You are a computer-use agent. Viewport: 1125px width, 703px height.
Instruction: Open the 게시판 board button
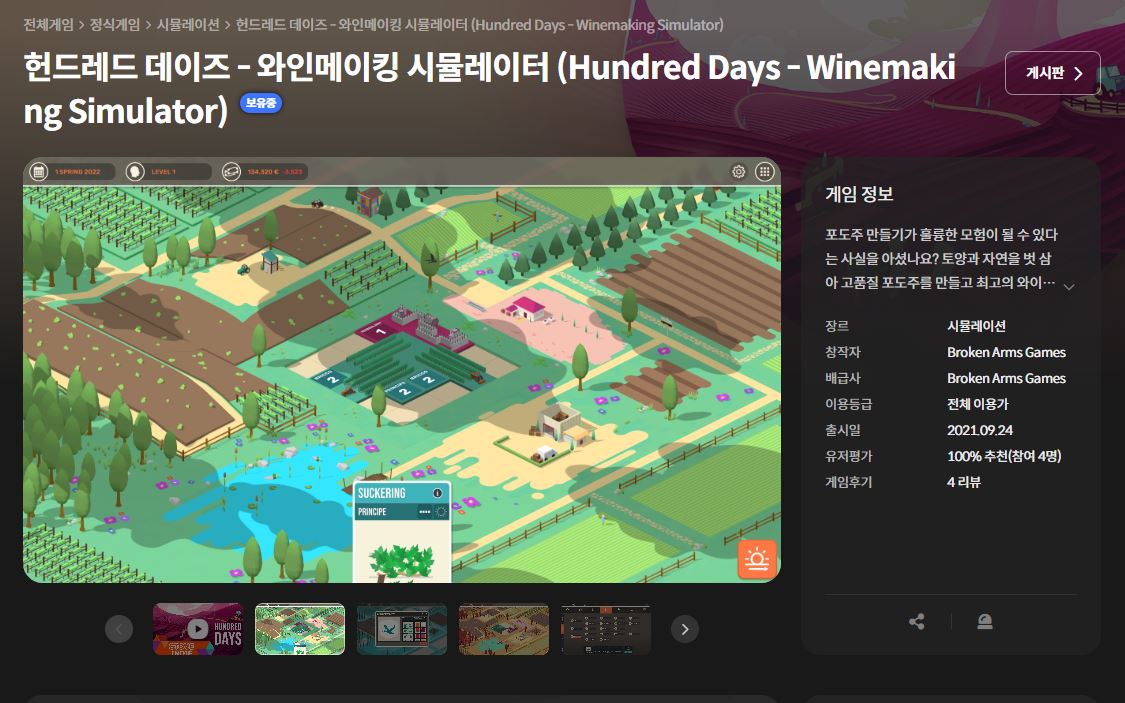click(1053, 73)
